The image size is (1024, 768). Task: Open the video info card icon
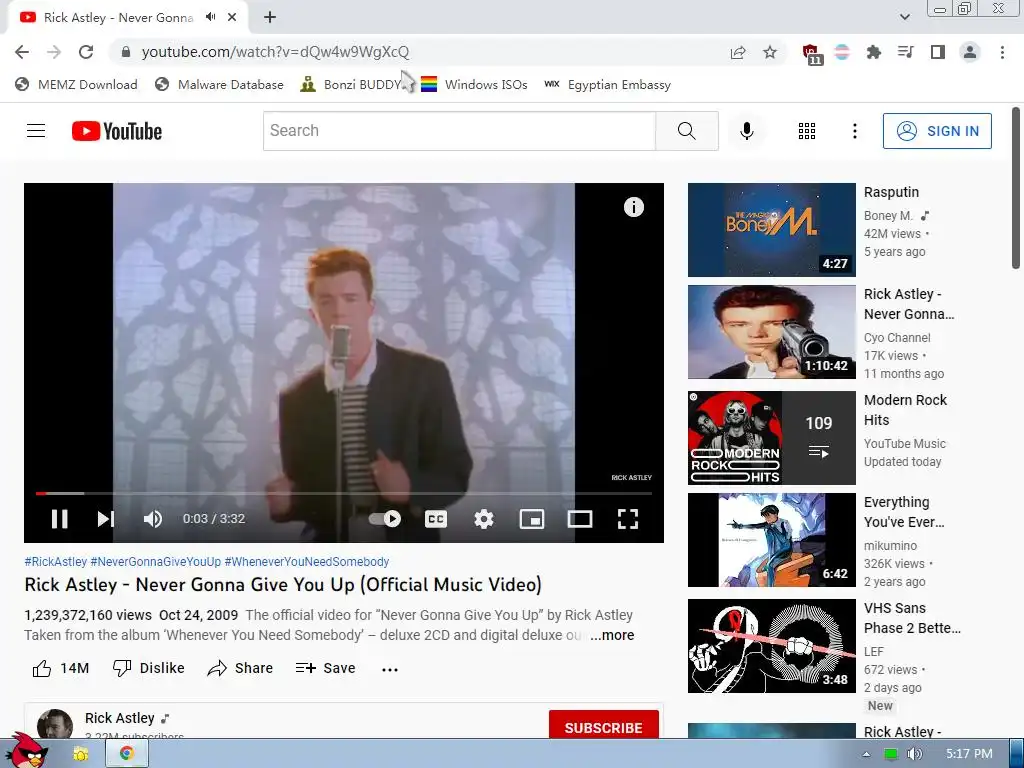[633, 207]
